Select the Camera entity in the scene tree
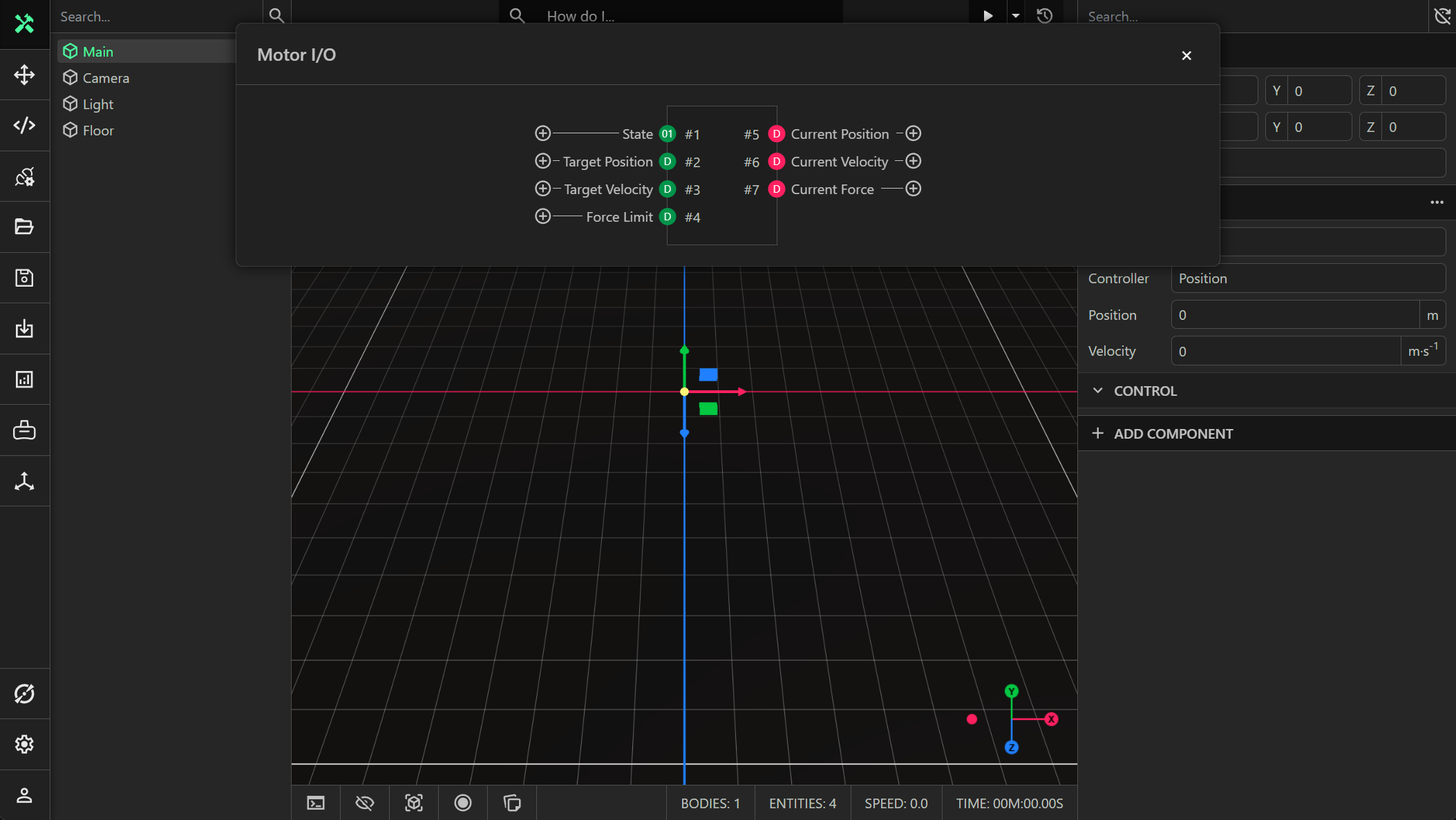 [x=106, y=77]
